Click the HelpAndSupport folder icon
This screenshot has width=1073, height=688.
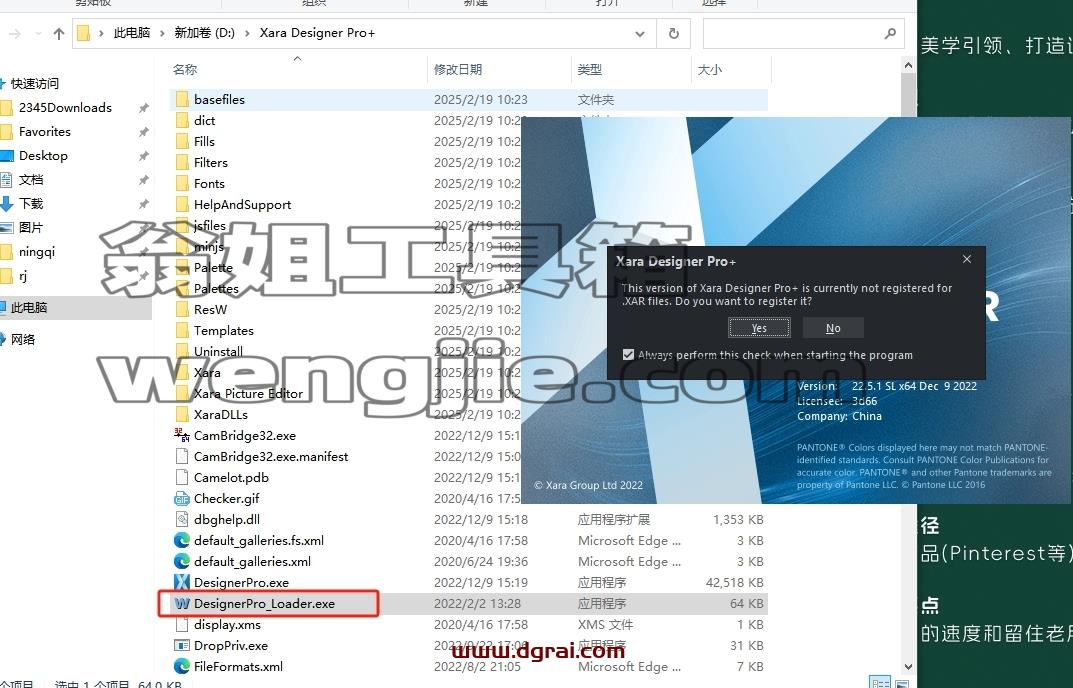(181, 205)
